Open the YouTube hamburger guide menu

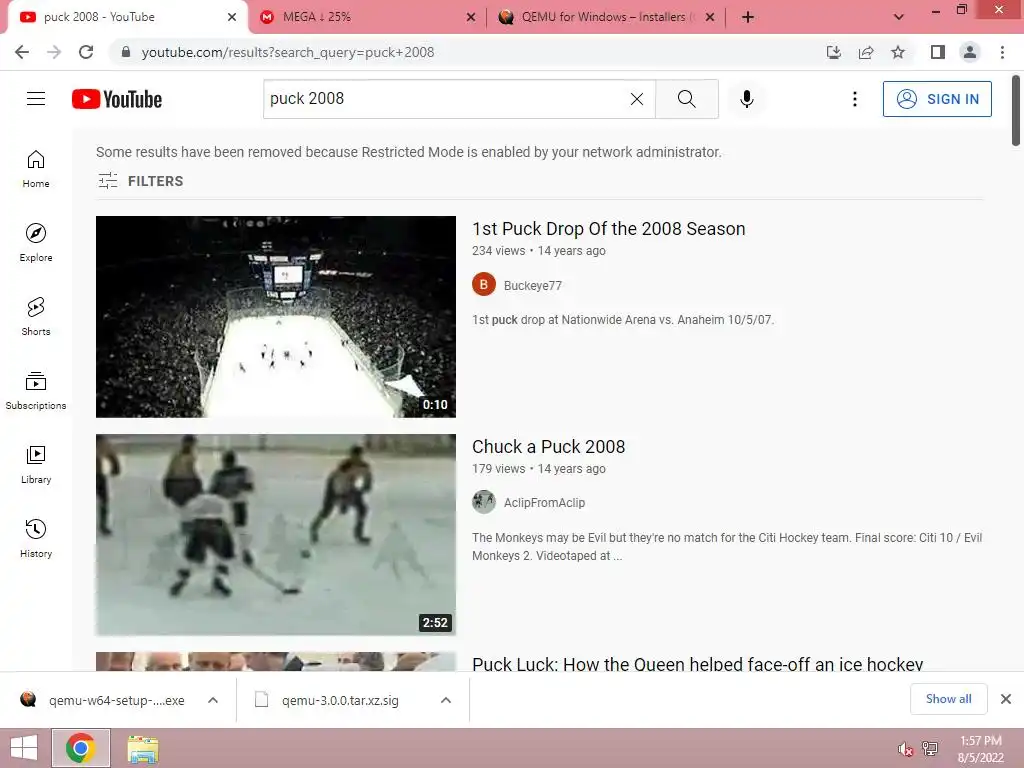tap(36, 99)
